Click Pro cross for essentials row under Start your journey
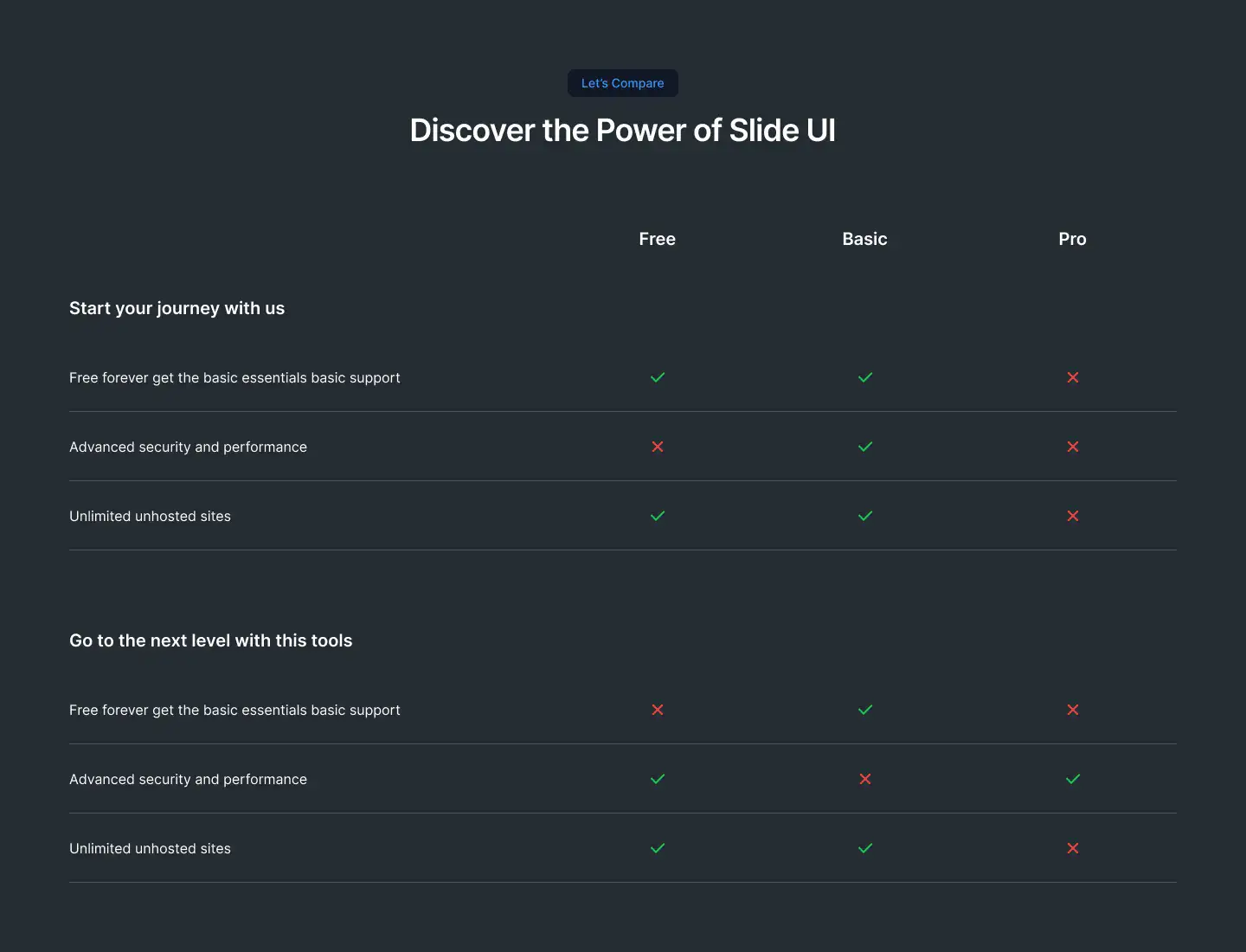Image resolution: width=1246 pixels, height=952 pixels. (1073, 377)
